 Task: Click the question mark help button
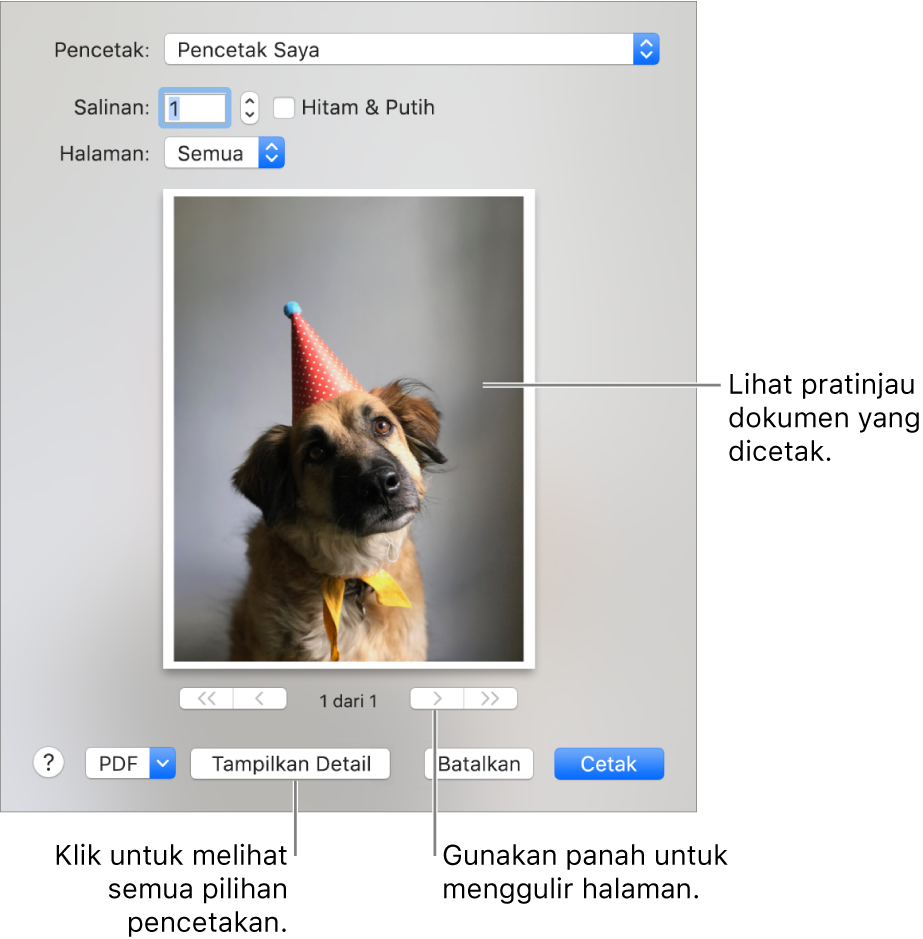pyautogui.click(x=49, y=762)
